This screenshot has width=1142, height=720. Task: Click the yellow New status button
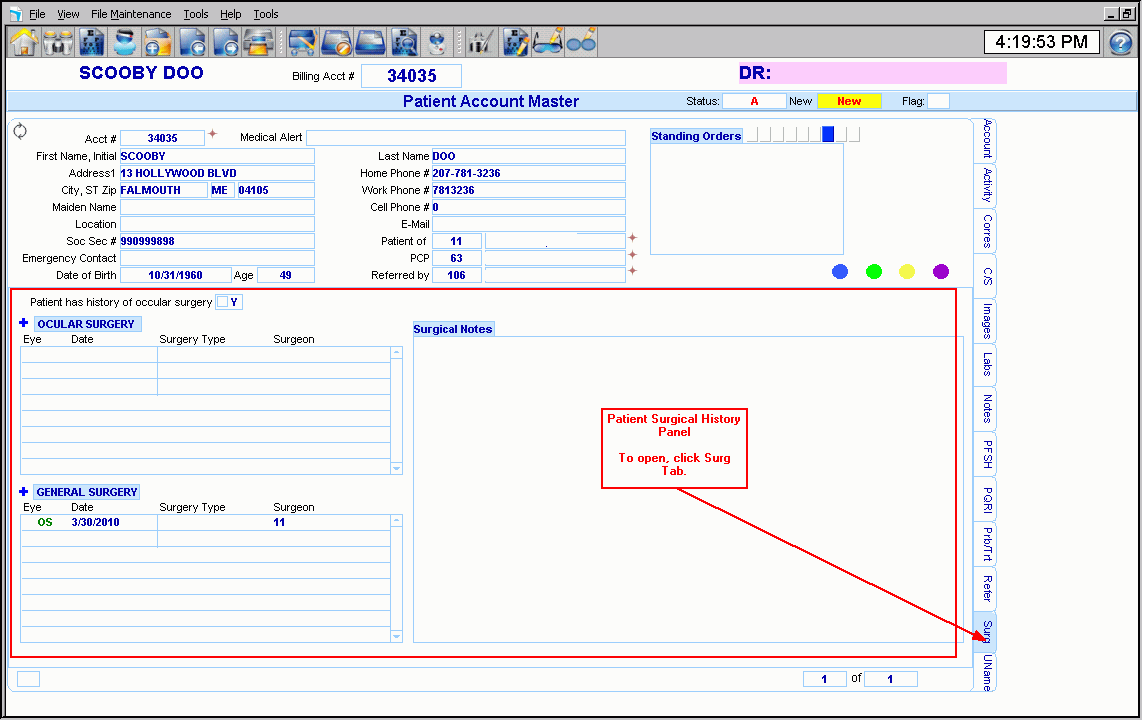tap(849, 101)
